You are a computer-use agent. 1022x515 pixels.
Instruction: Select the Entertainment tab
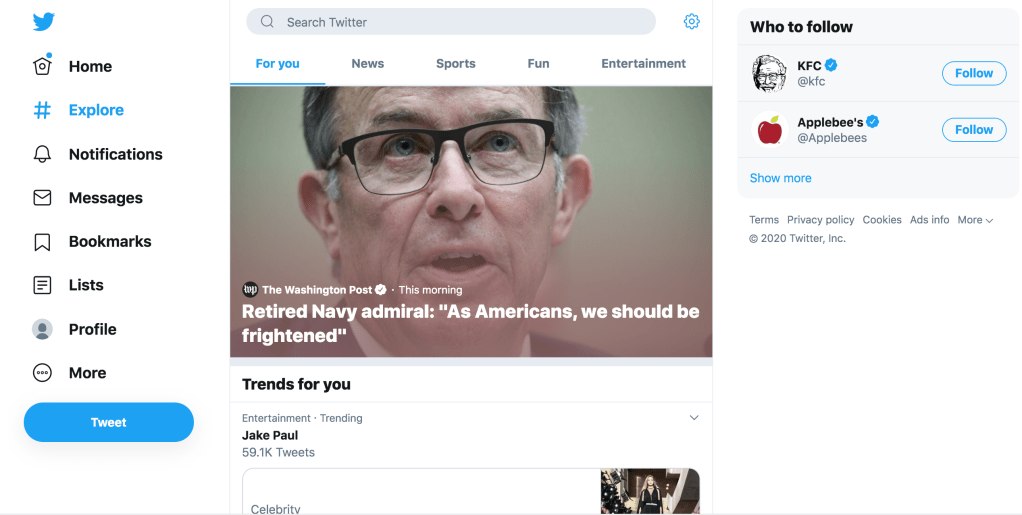click(643, 64)
